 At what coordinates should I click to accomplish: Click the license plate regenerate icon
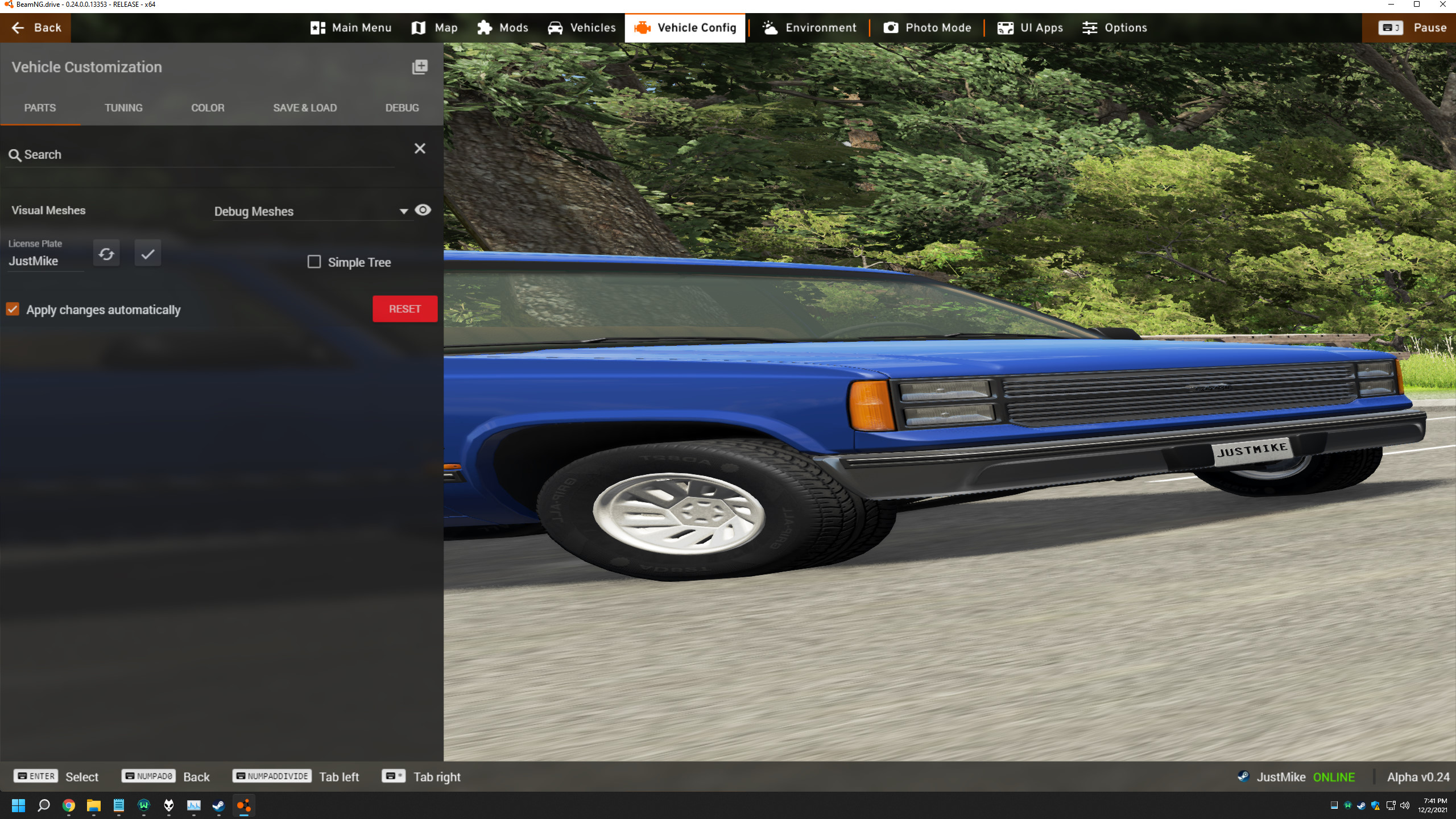(106, 254)
